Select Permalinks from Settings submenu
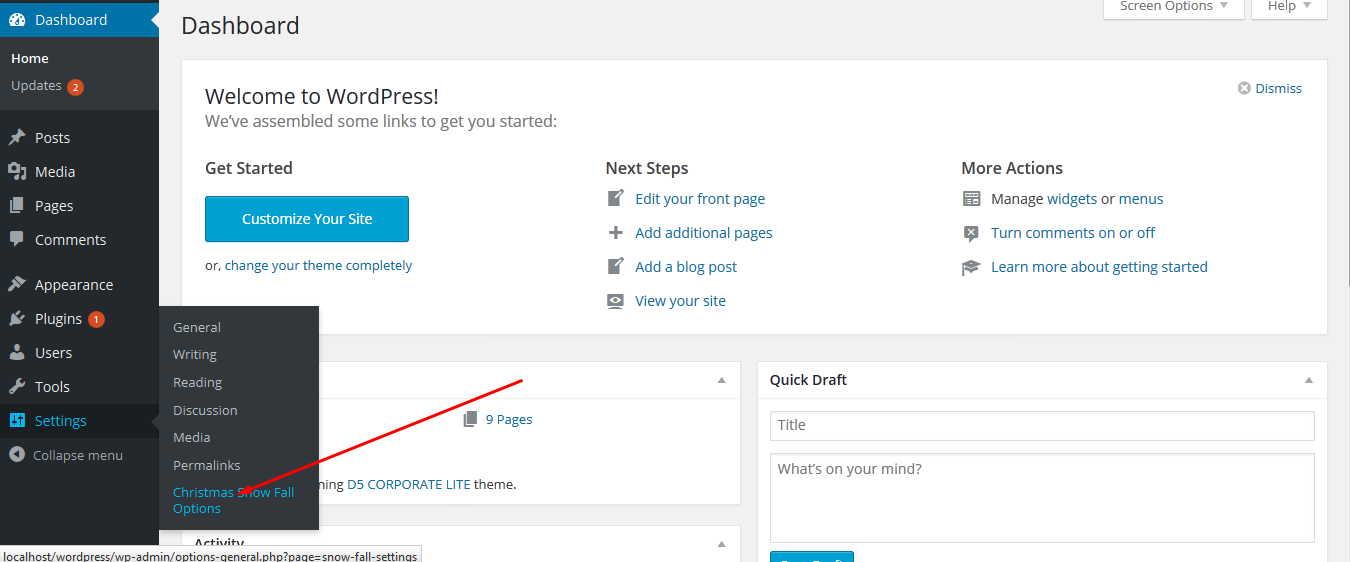Screen dimensions: 1350x562 point(206,465)
